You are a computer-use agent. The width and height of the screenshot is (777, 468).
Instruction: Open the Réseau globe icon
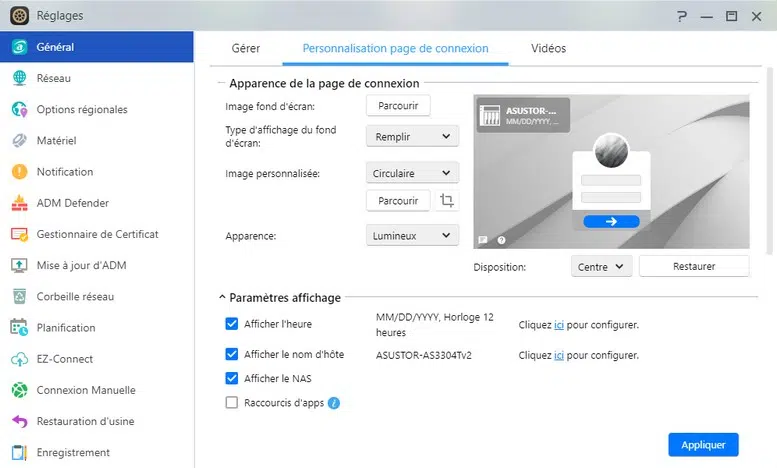[x=19, y=78]
